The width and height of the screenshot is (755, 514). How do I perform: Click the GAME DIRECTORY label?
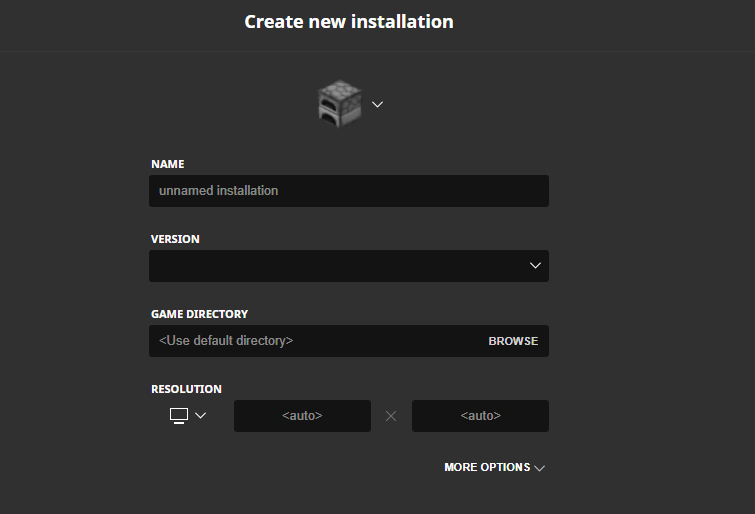click(x=199, y=314)
